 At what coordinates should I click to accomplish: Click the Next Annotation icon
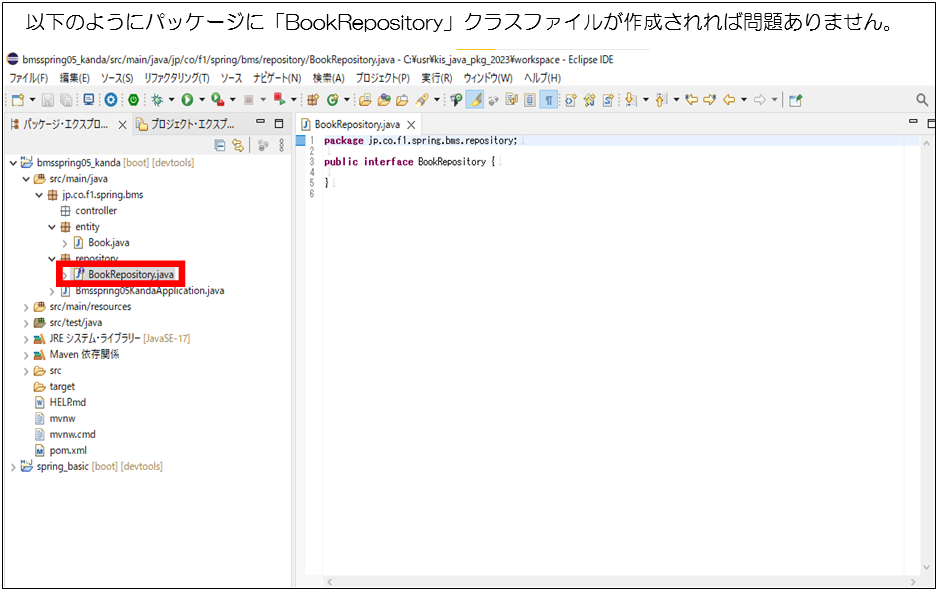tap(632, 100)
